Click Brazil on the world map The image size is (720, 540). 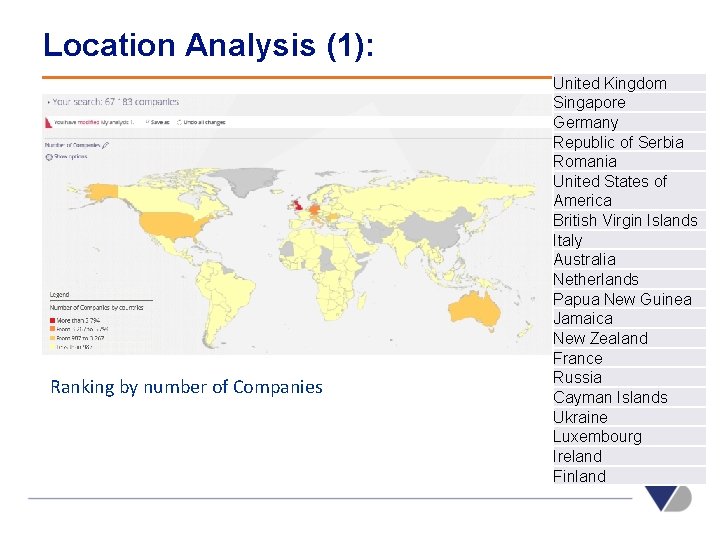(233, 290)
